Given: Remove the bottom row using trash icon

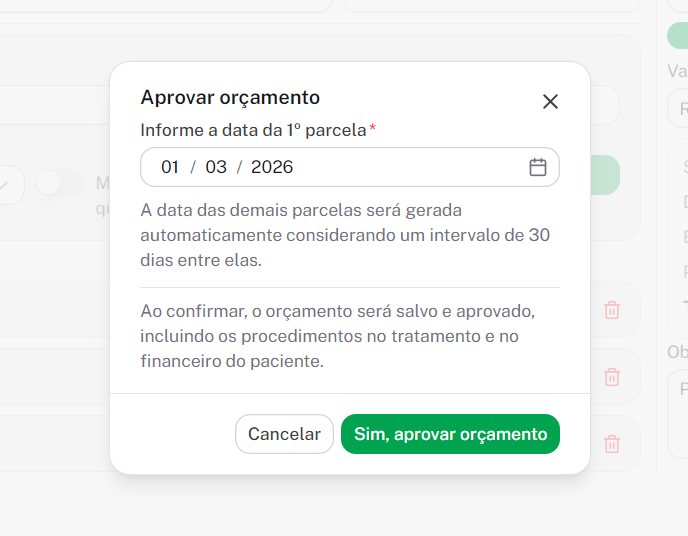Looking at the screenshot, I should click(x=612, y=444).
